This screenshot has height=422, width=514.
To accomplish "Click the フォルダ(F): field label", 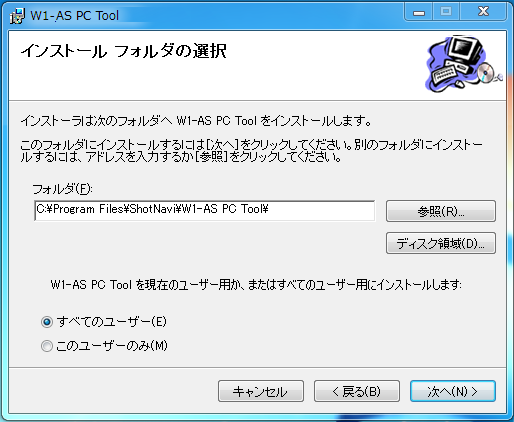I will (x=62, y=189).
